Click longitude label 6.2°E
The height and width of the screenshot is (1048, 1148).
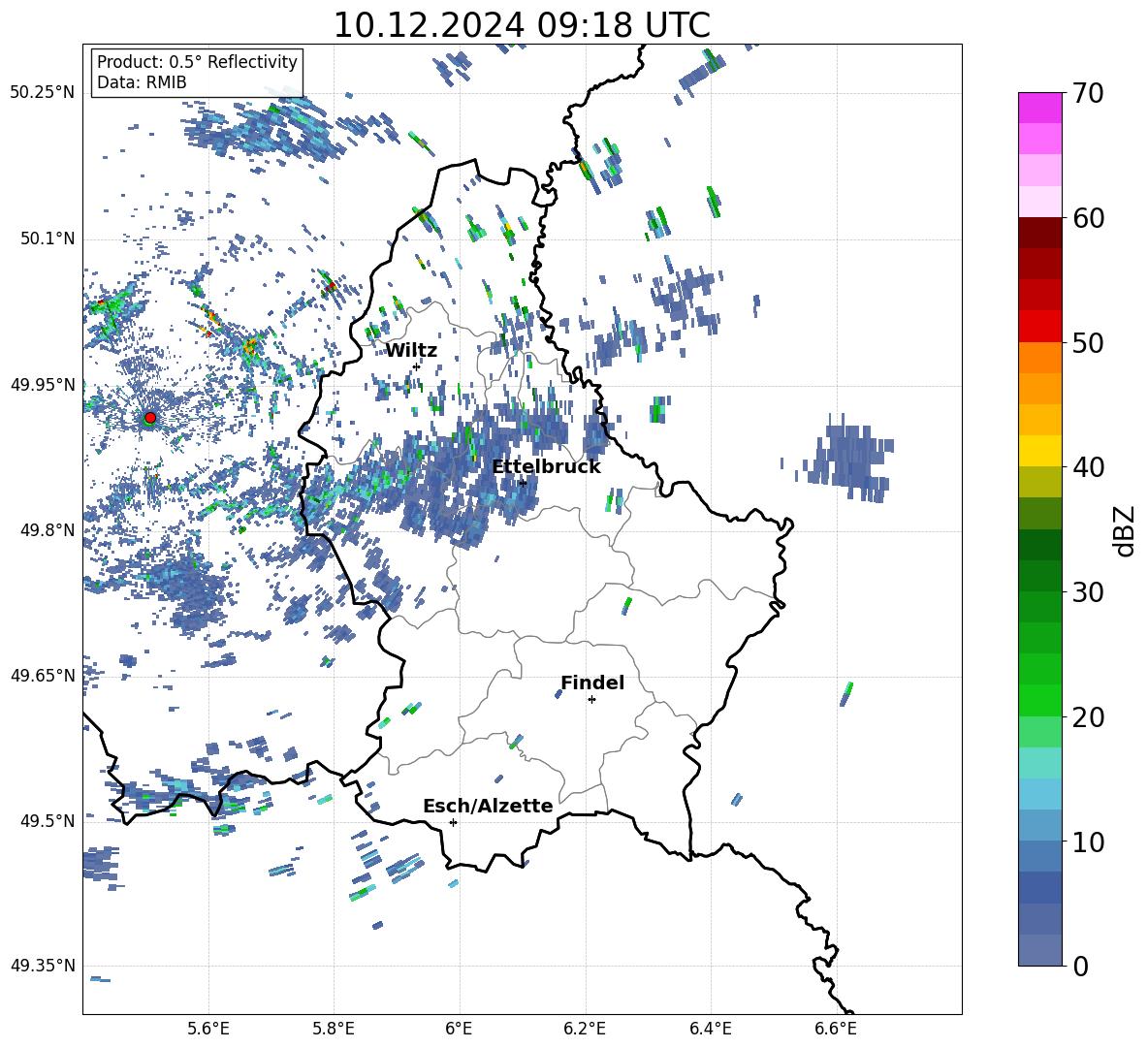click(585, 1029)
